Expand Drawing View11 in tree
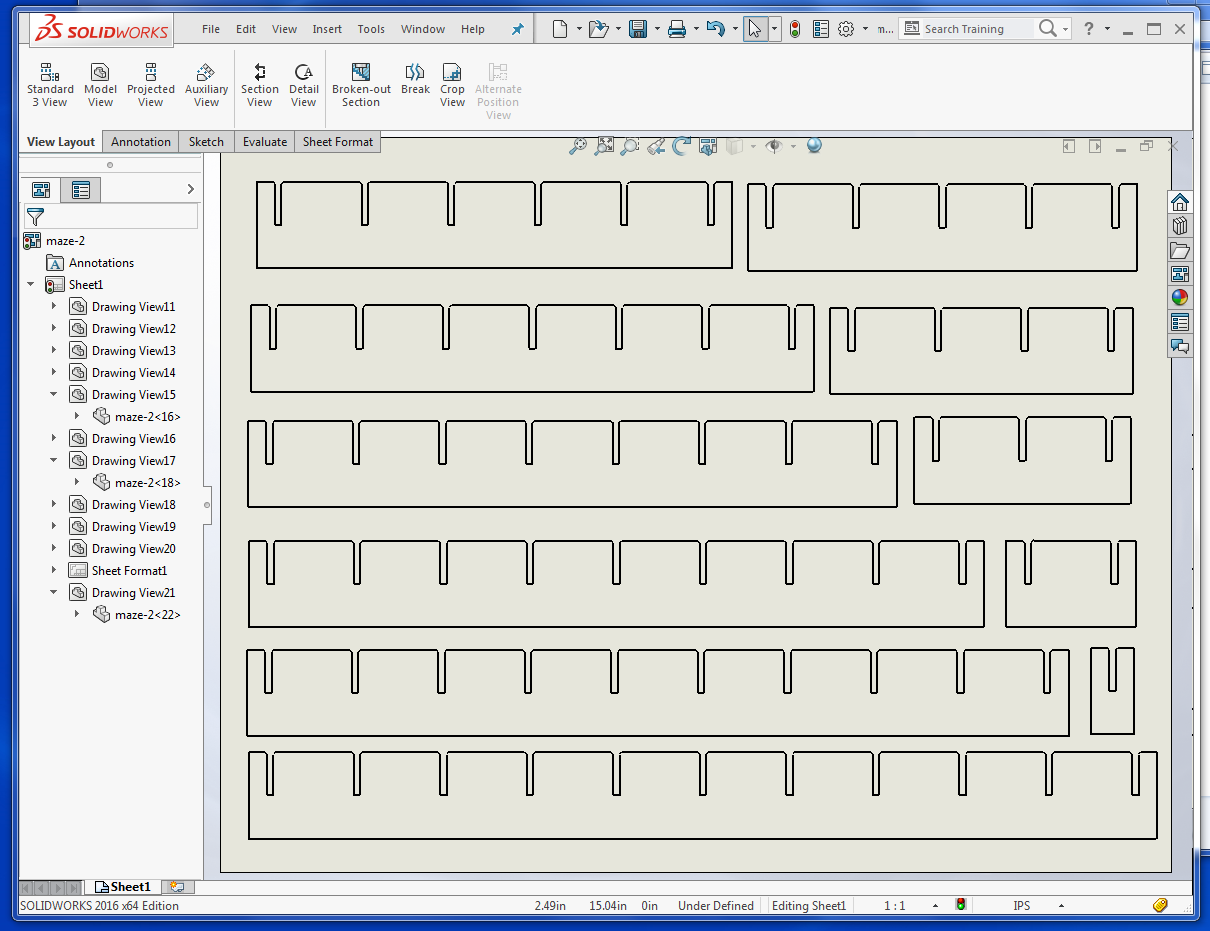 pos(54,307)
